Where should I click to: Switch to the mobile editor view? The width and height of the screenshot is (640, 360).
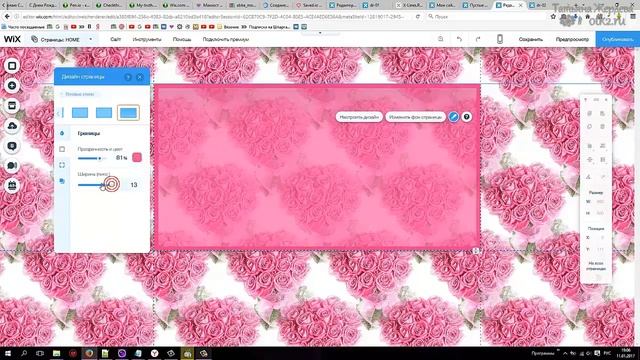500,39
